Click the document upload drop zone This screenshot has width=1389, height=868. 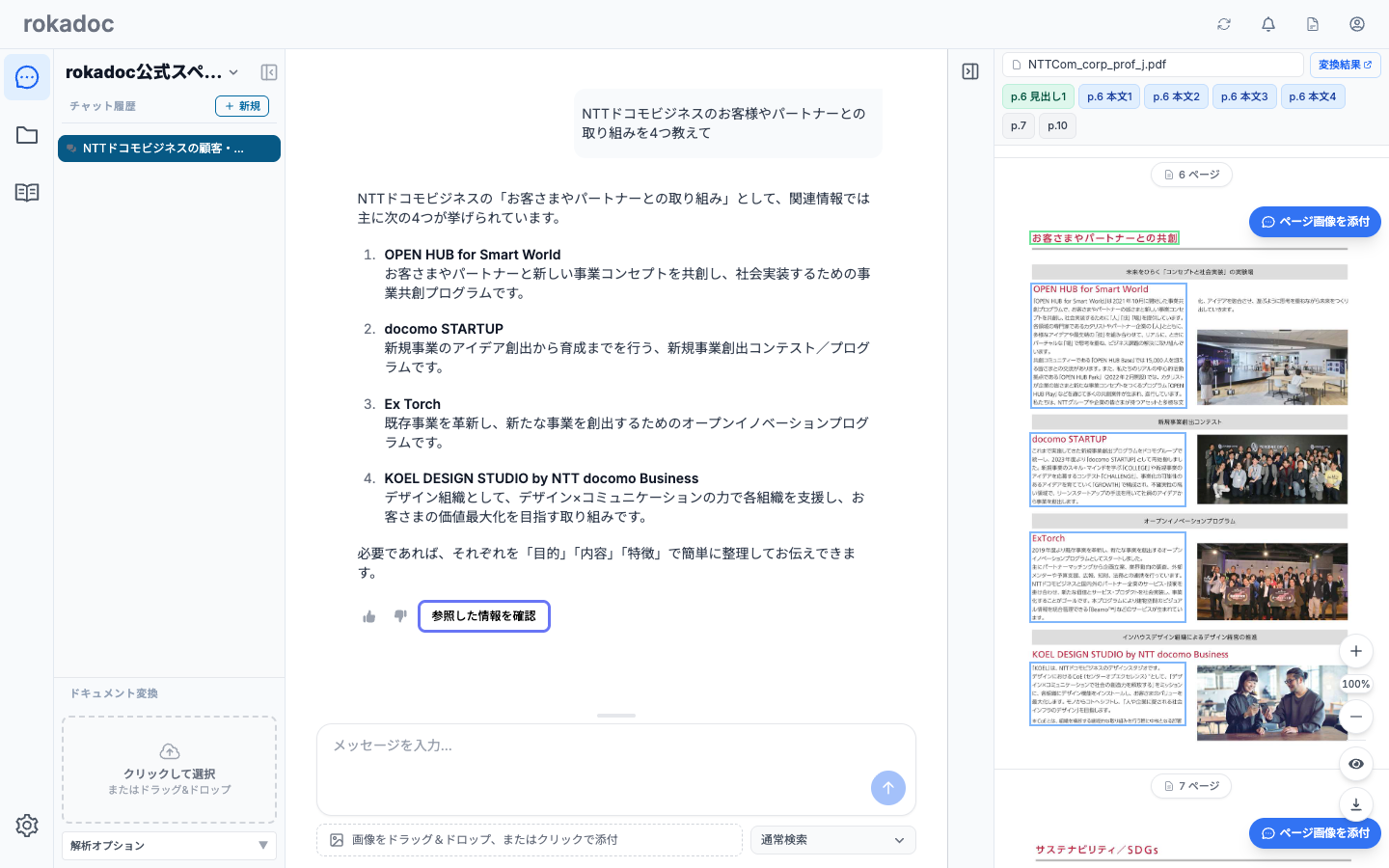pyautogui.click(x=169, y=770)
